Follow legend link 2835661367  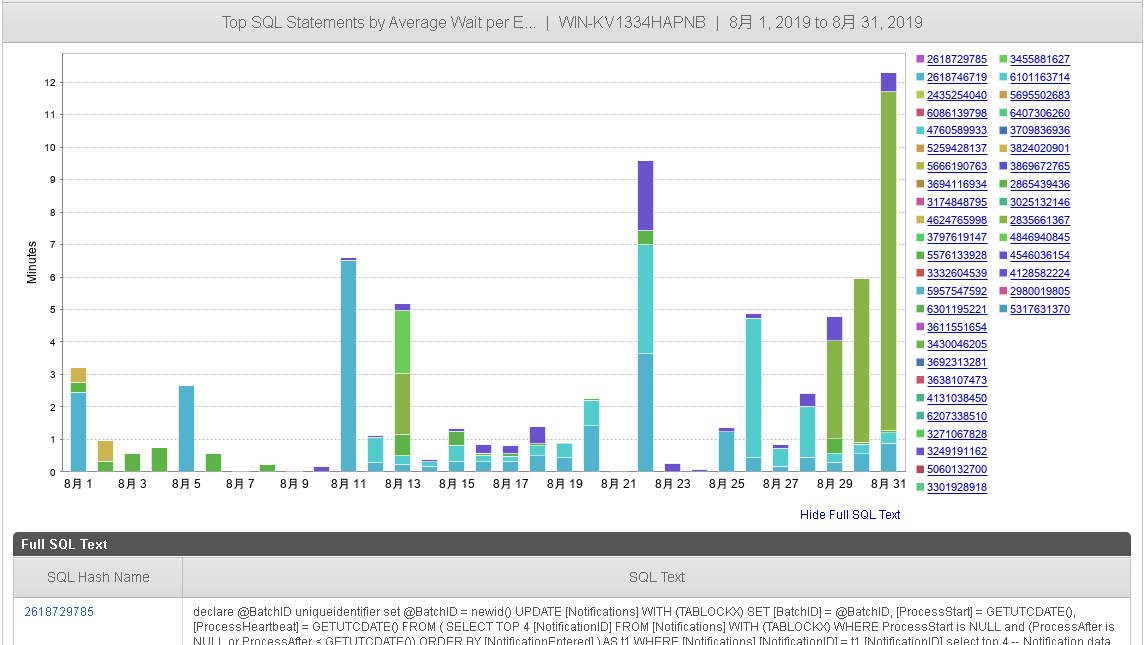click(1040, 220)
